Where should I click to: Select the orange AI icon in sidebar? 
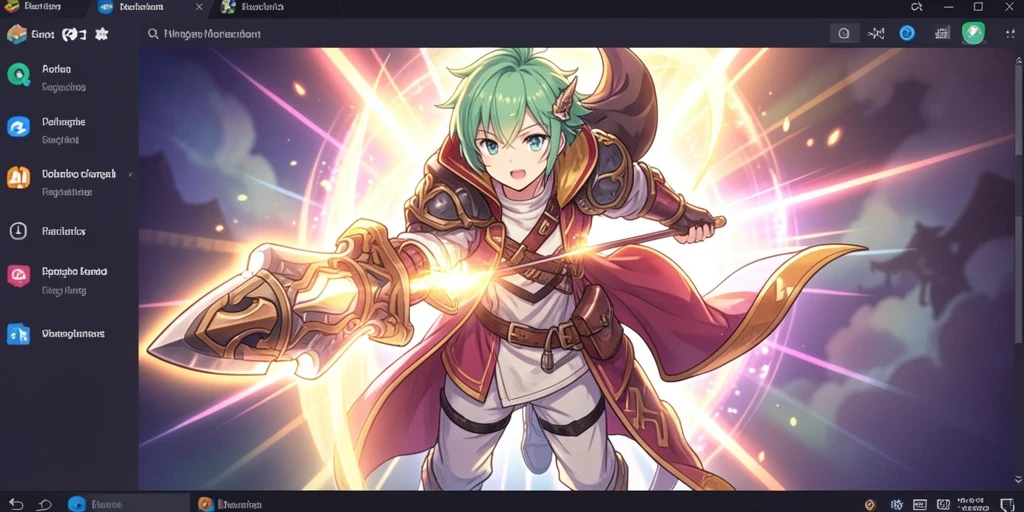[x=18, y=178]
